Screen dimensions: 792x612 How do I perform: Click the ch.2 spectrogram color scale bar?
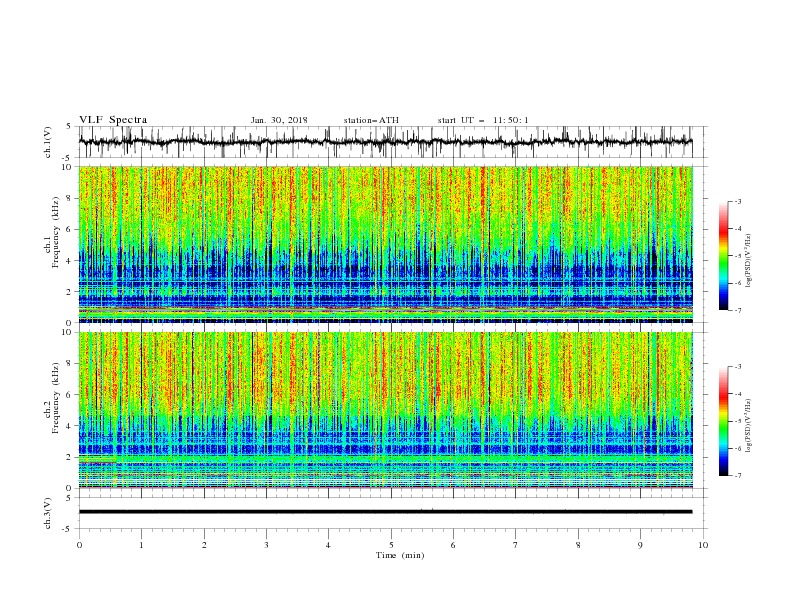(x=723, y=421)
